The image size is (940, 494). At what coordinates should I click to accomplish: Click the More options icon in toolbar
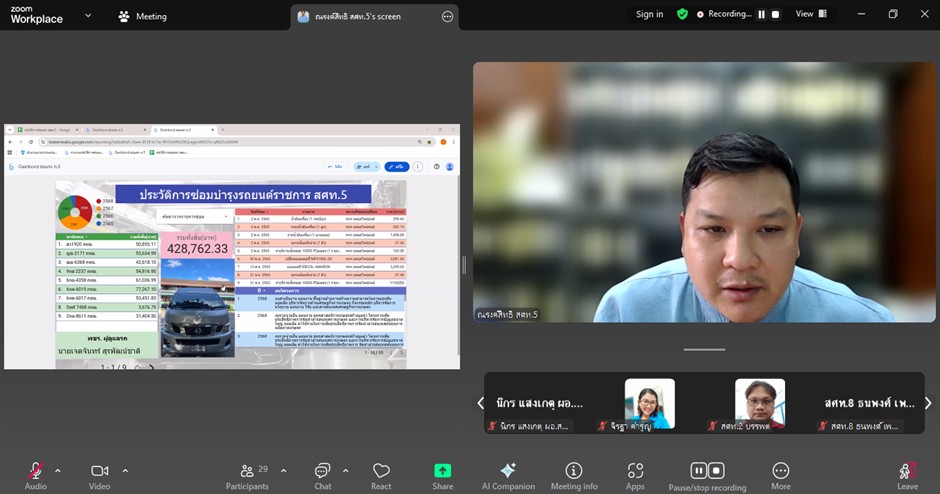point(781,471)
